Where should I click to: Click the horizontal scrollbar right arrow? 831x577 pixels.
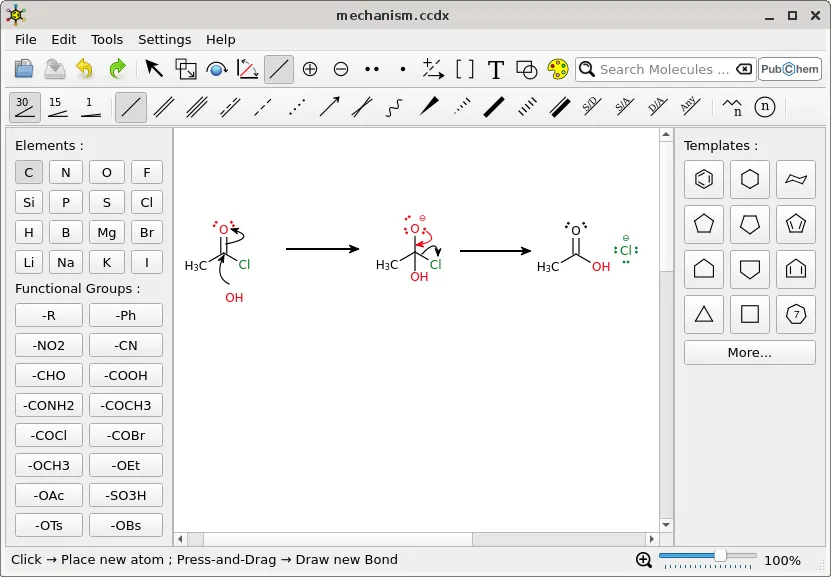[x=652, y=539]
